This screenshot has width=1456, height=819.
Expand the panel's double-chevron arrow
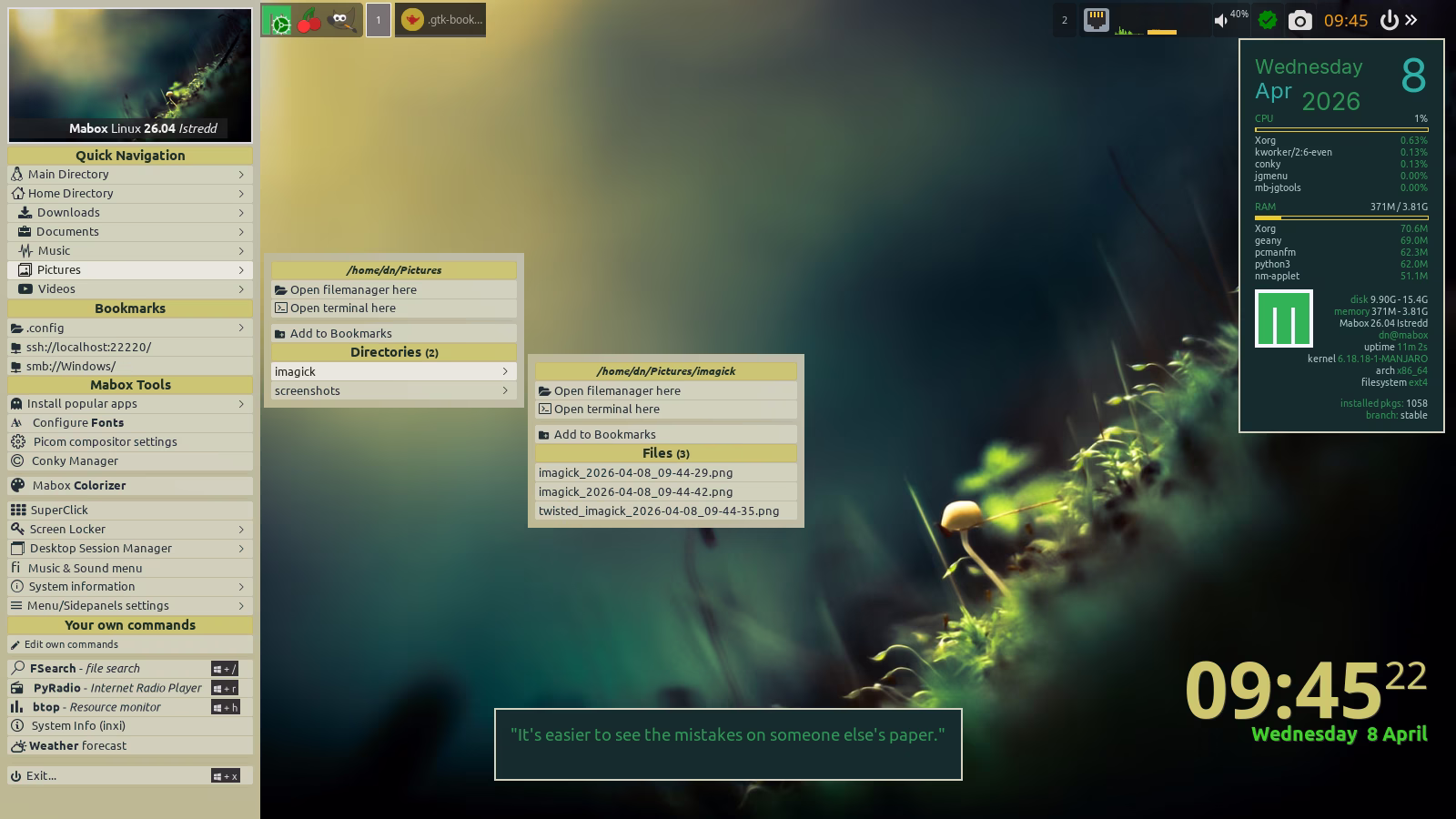(1411, 20)
